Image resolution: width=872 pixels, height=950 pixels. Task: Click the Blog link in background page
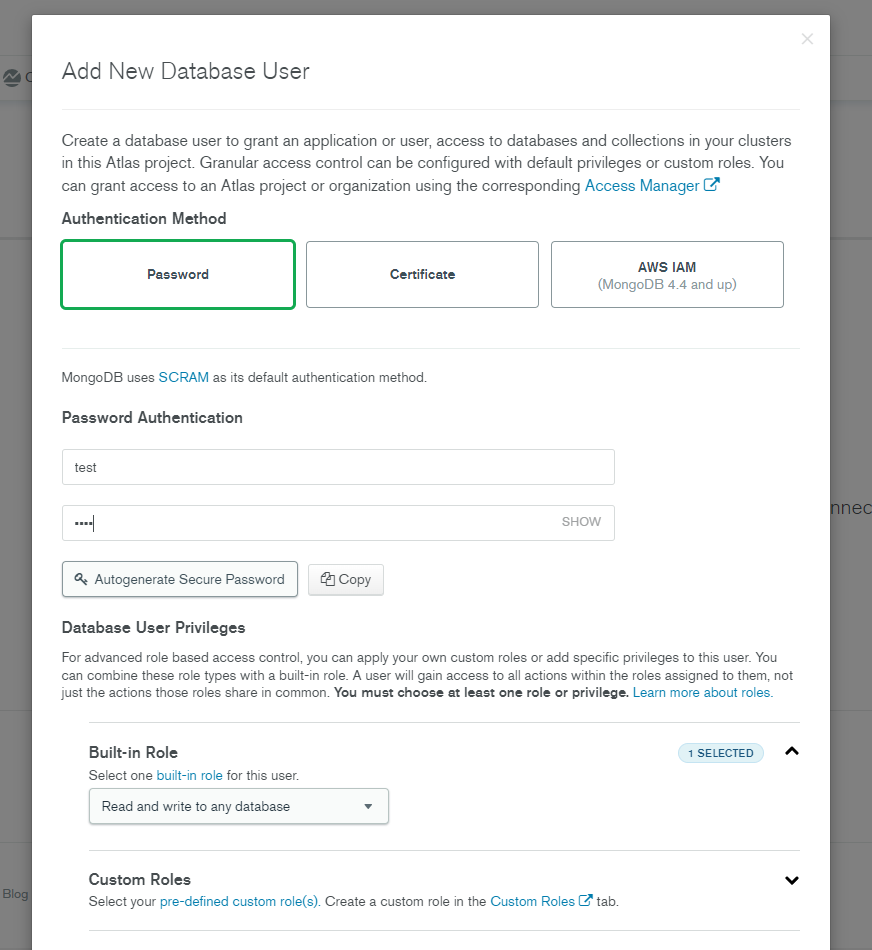point(15,894)
